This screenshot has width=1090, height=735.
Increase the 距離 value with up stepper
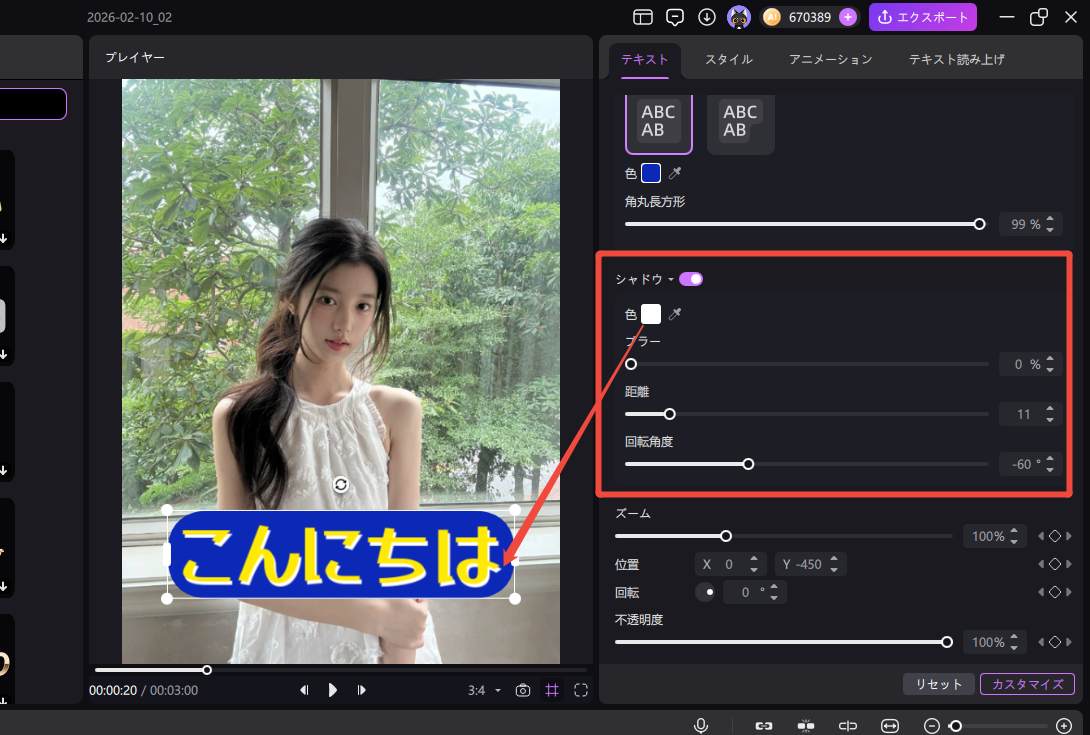(1050, 409)
